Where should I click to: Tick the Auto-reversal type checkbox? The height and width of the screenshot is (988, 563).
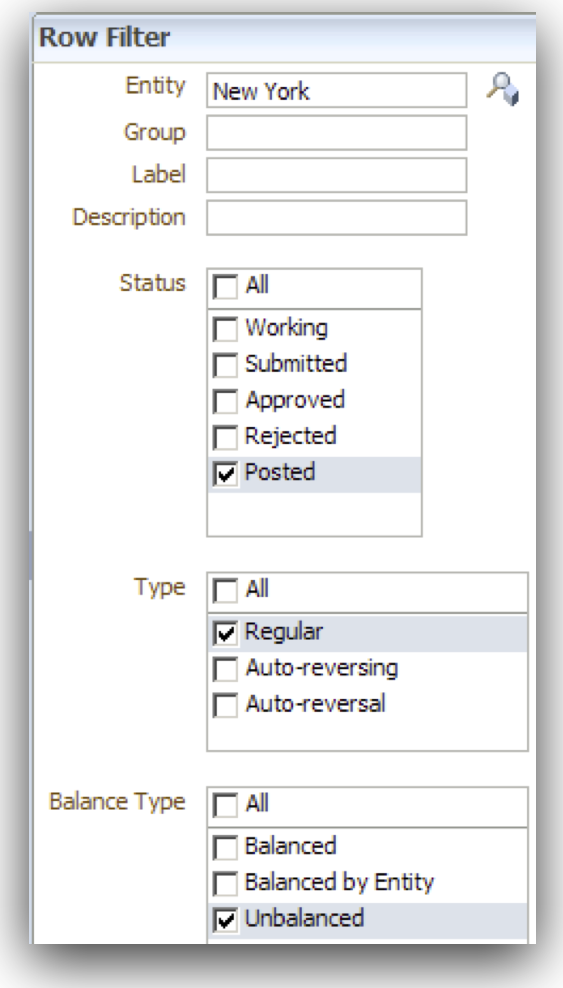(x=225, y=705)
